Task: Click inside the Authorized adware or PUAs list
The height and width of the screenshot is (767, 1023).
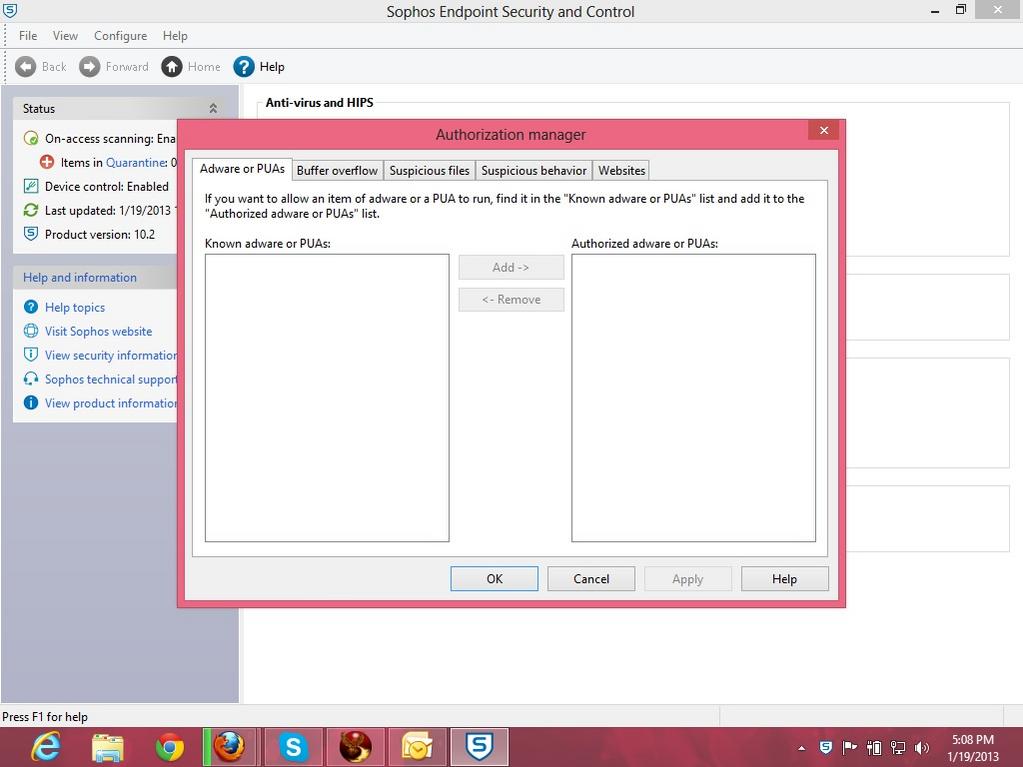Action: (x=694, y=398)
